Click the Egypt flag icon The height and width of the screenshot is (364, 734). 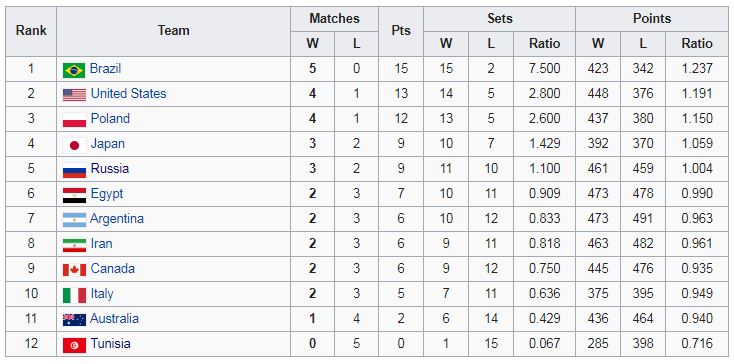74,195
